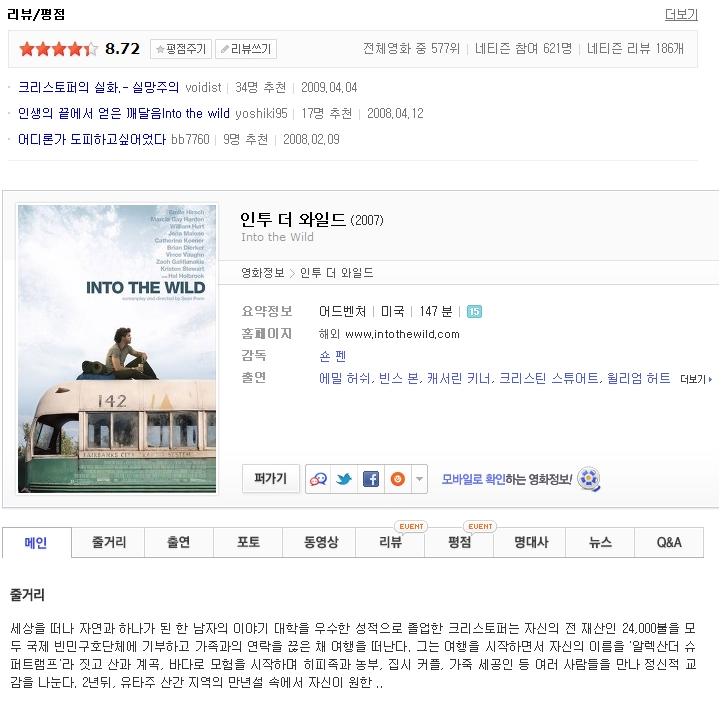
Task: Select the 명대사 tab
Action: (x=530, y=542)
